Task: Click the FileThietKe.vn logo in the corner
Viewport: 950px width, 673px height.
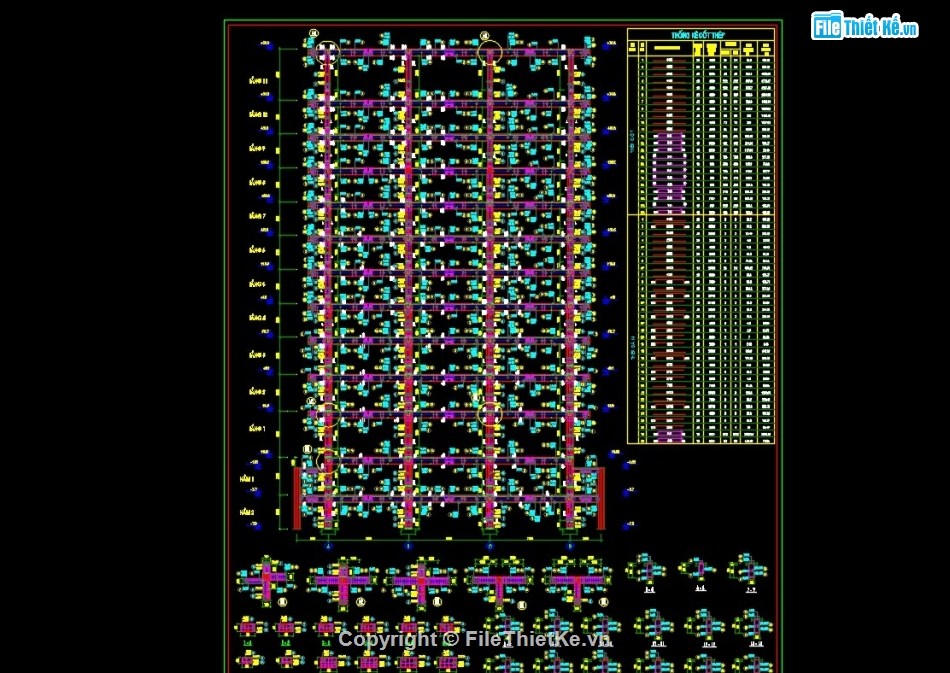Action: 864,26
